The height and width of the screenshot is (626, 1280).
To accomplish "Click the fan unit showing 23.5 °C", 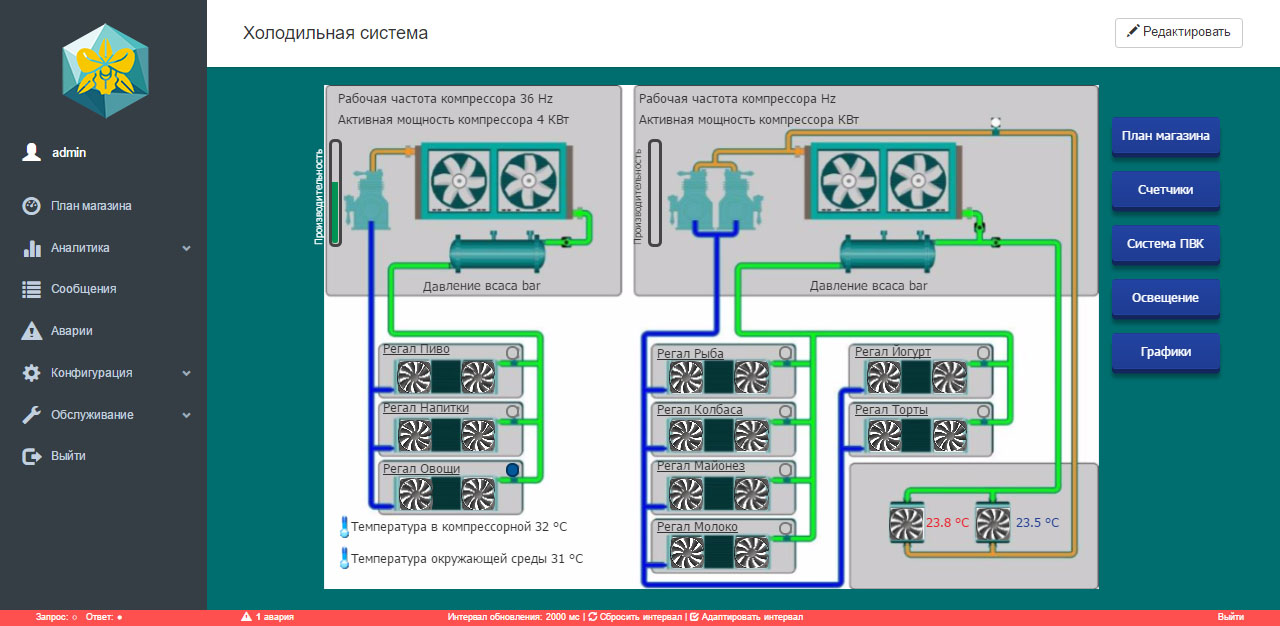I will 993,523.
